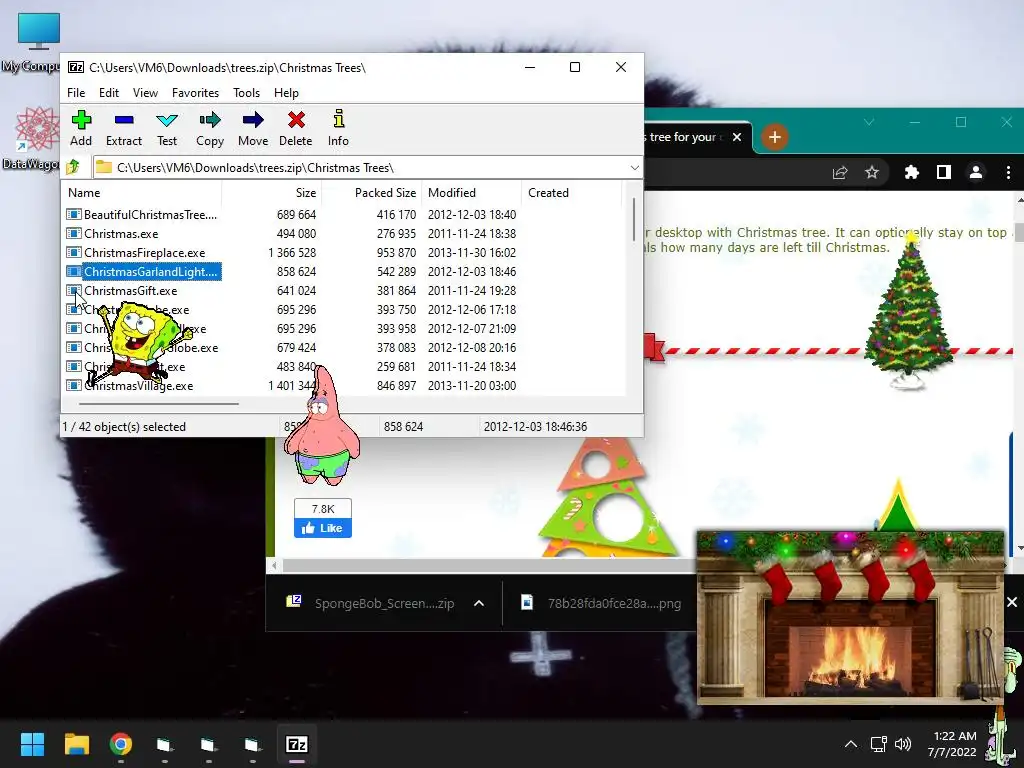This screenshot has height=768, width=1024.
Task: Open the Chrome three-dot menu
Action: click(1008, 172)
